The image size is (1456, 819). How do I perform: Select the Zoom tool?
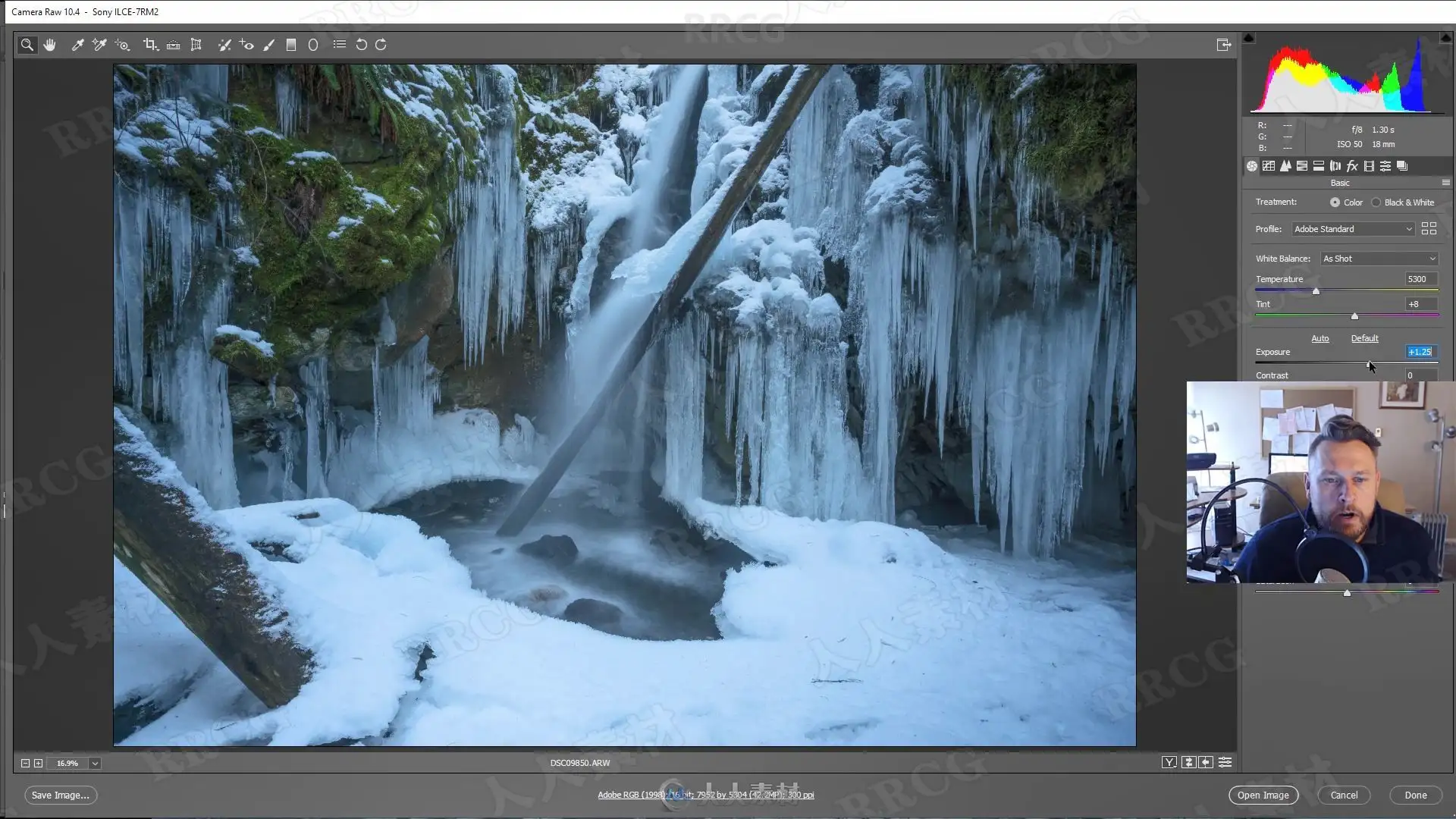point(27,45)
